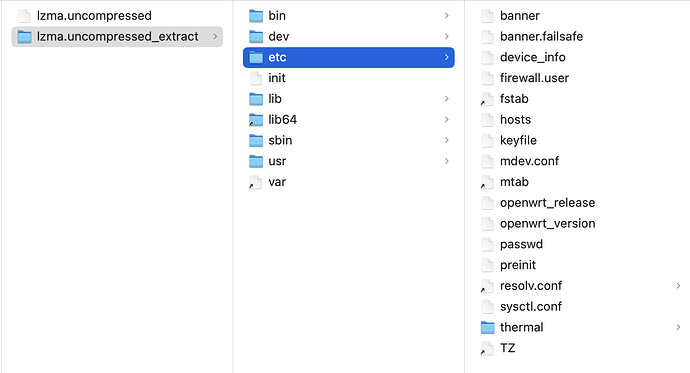Select the passwd file icon
This screenshot has width=690, height=373.
(x=488, y=244)
